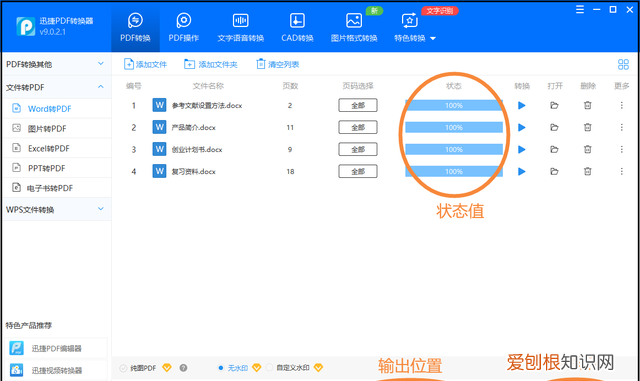Click Word icon of 产品简介.docx
The width and height of the screenshot is (640, 381).
tap(159, 127)
